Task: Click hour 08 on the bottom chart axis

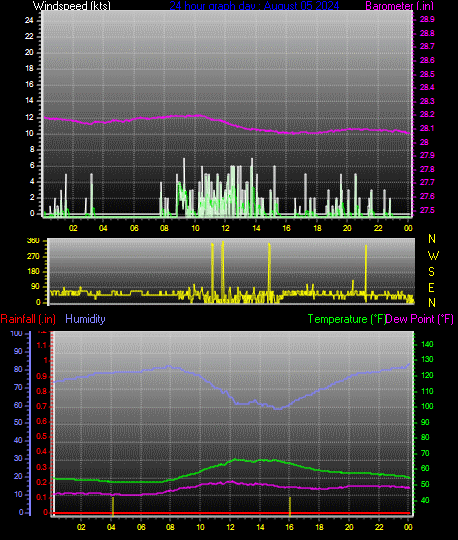Action: tap(170, 527)
